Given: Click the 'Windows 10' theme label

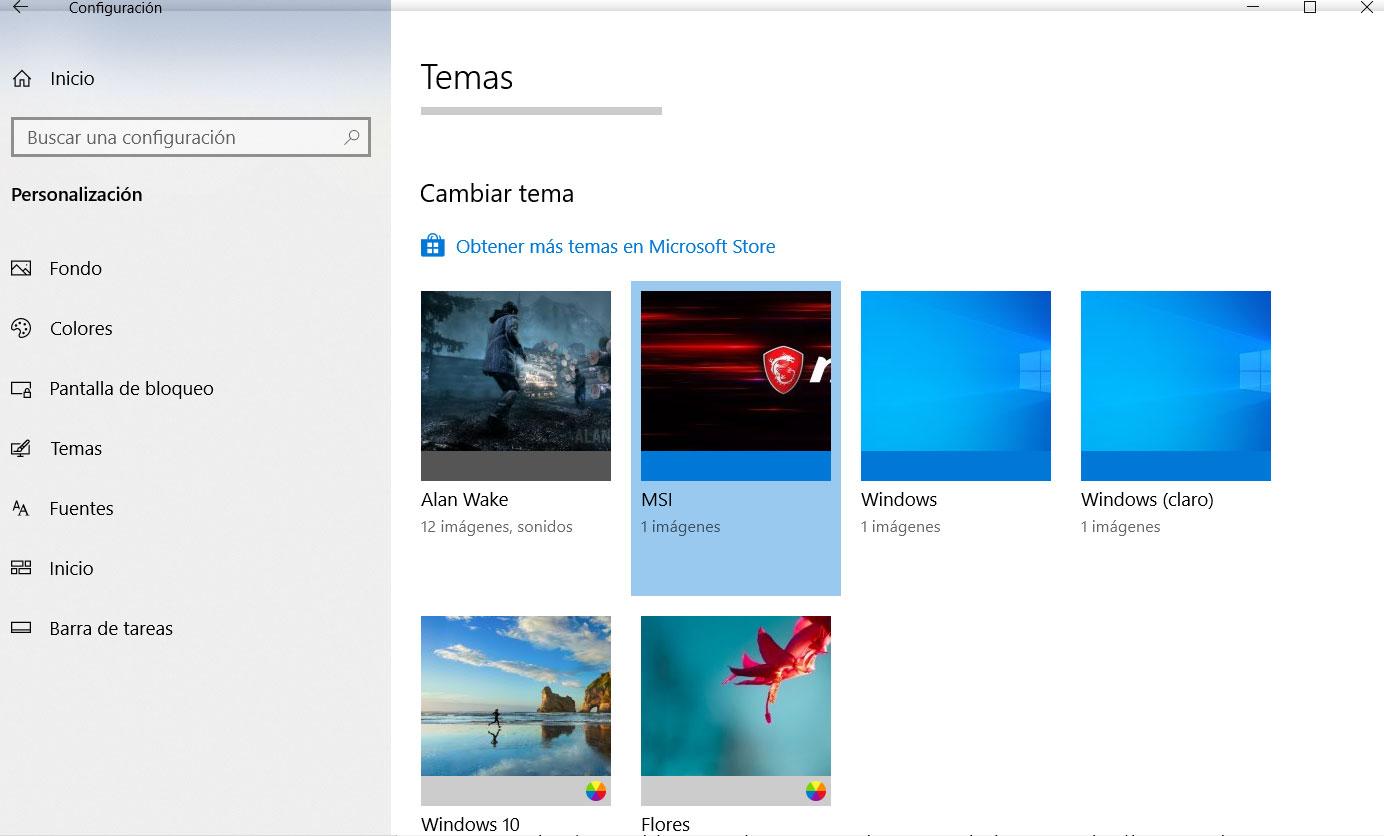Looking at the screenshot, I should [x=471, y=825].
